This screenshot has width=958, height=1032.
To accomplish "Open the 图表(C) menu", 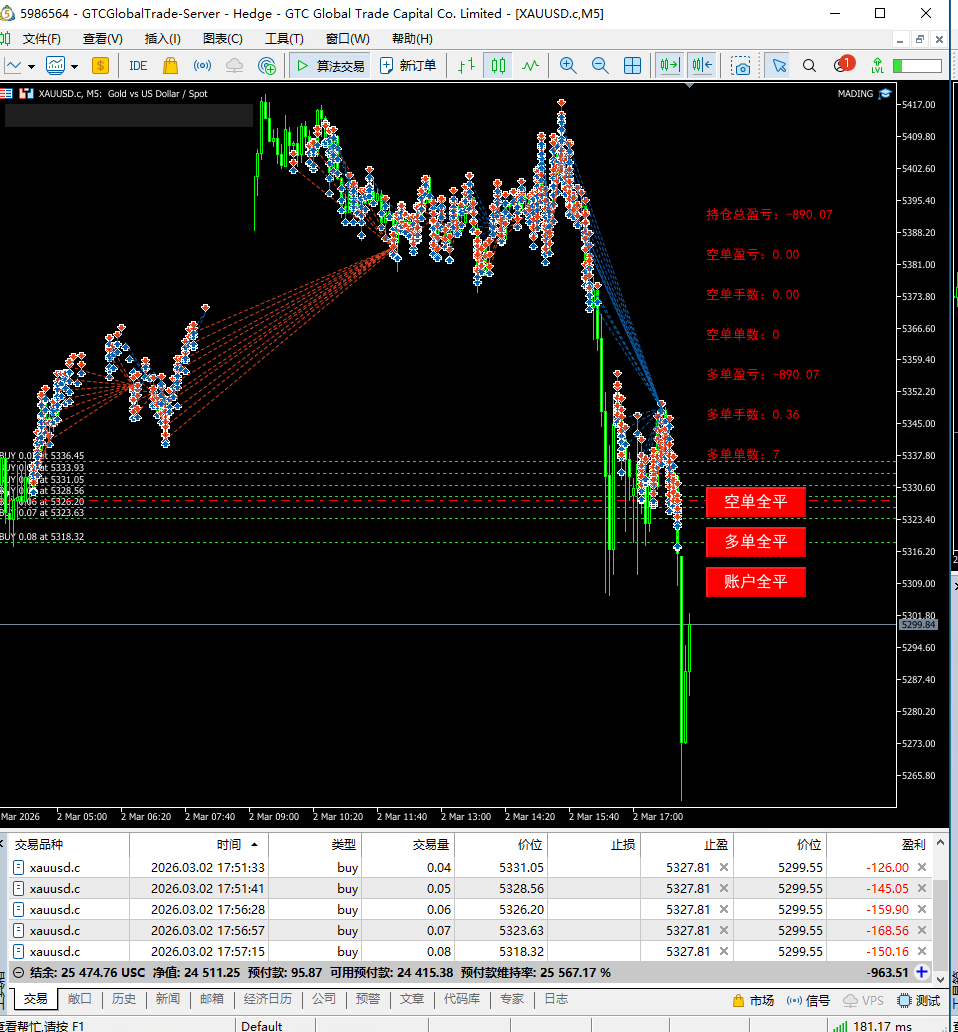I will click(x=223, y=39).
